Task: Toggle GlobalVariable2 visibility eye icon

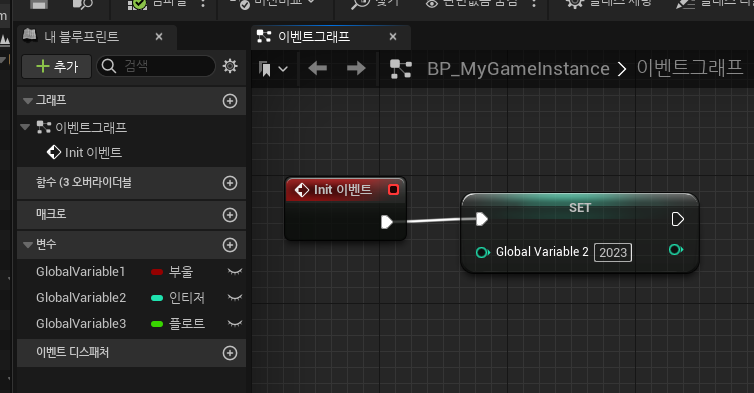Action: coord(235,298)
